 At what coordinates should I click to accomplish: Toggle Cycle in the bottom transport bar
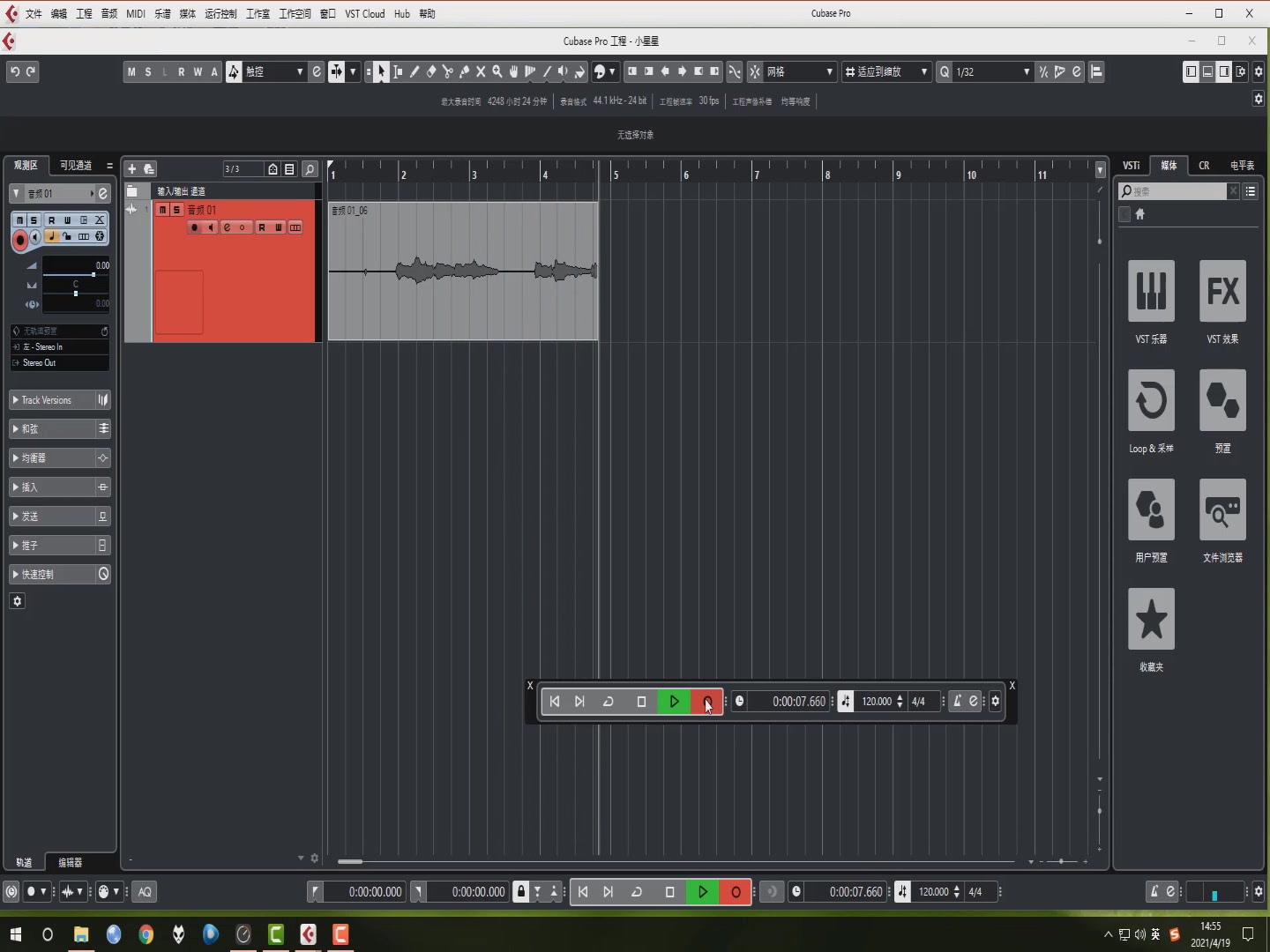click(x=636, y=891)
